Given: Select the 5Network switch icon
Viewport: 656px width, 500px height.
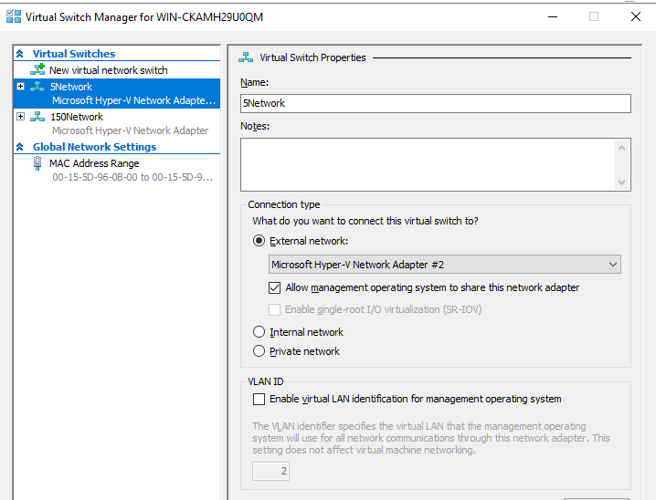Looking at the screenshot, I should [37, 87].
